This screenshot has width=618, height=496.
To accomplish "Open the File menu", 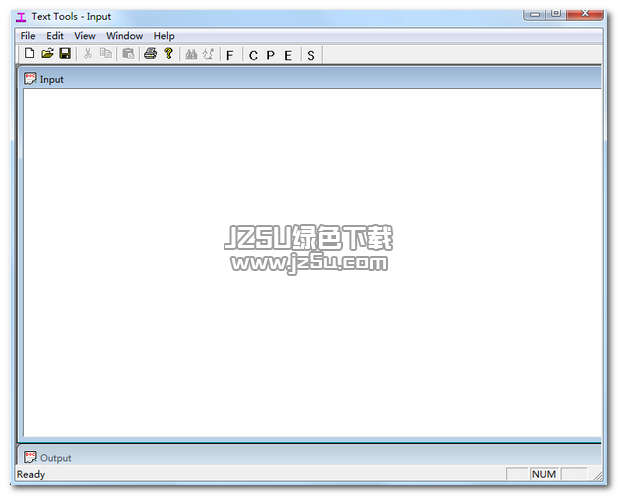I will click(x=28, y=36).
